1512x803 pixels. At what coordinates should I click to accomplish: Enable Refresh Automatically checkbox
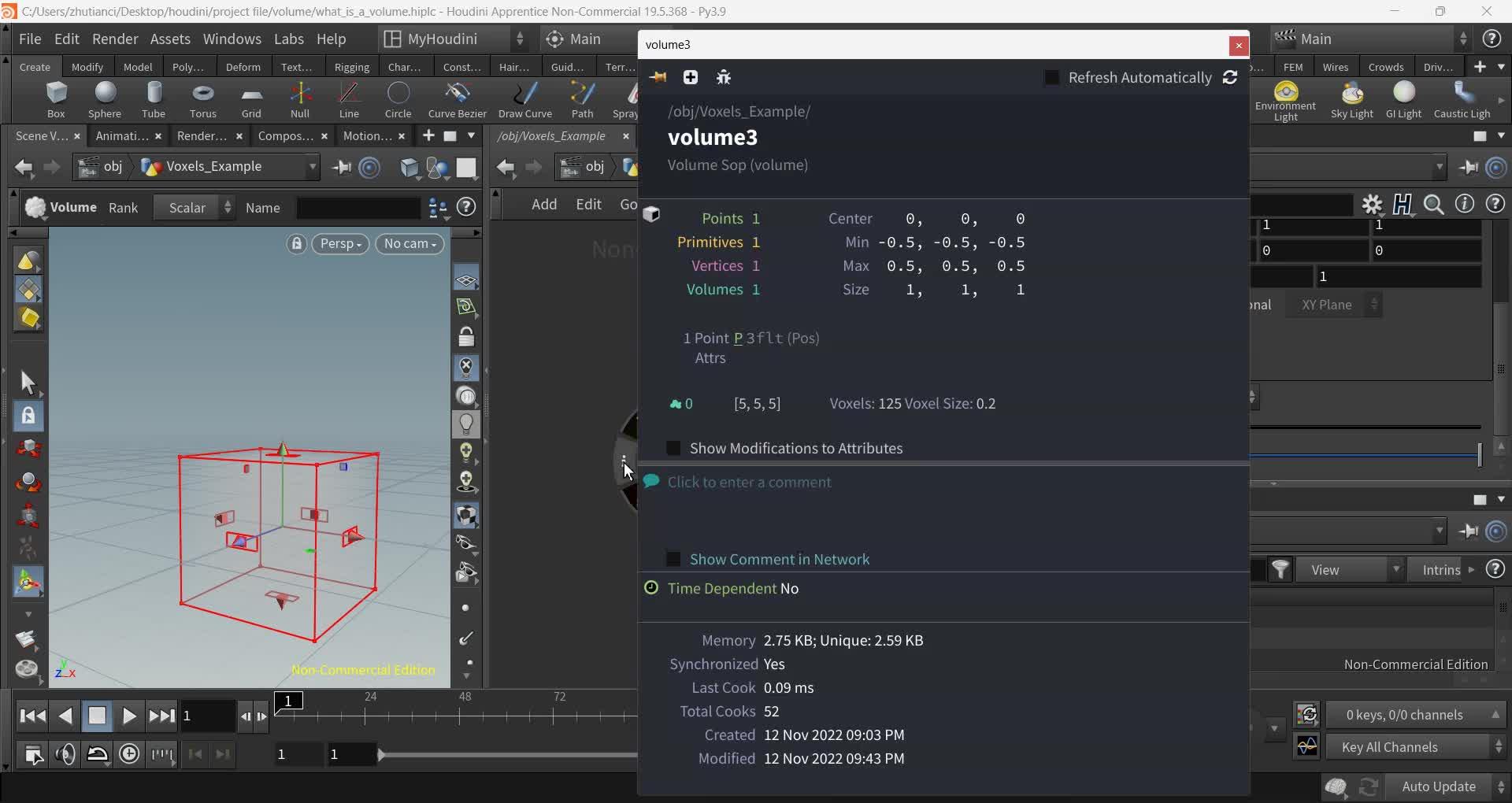point(1051,77)
